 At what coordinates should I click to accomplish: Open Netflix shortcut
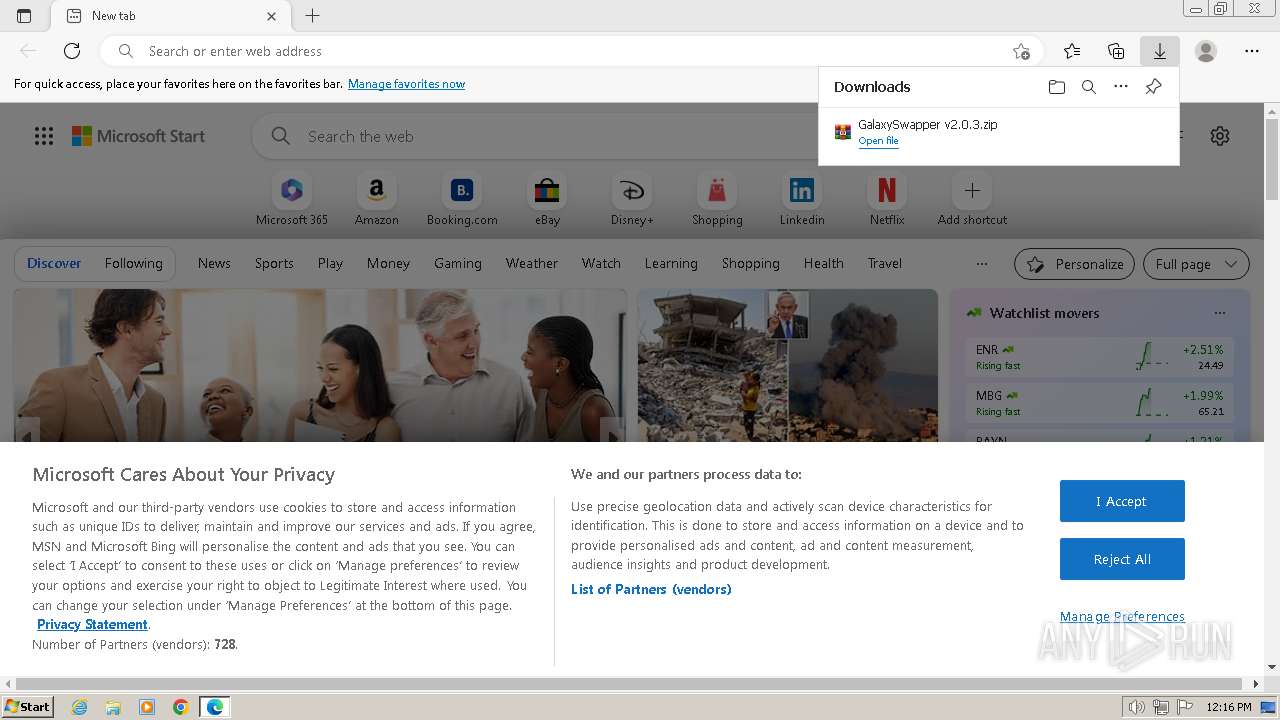tap(887, 200)
